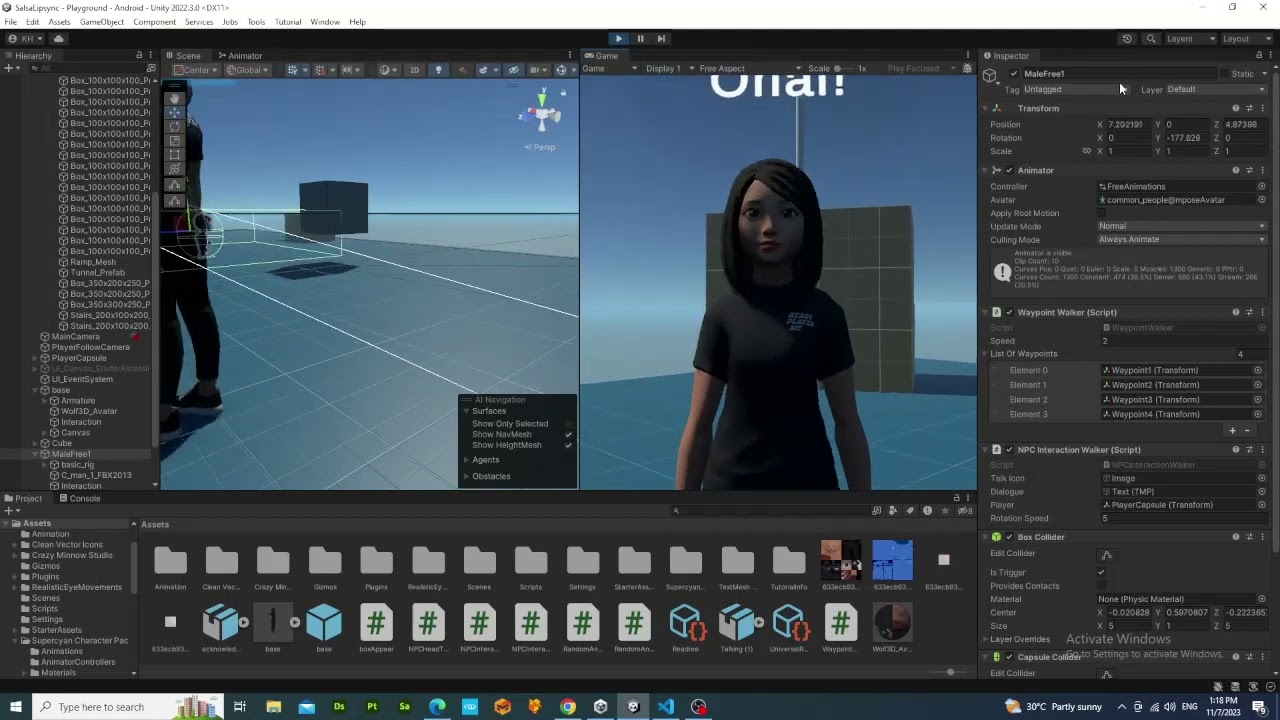The image size is (1280, 720).
Task: Click the cloud services icon in the top toolbar
Action: pos(58,39)
